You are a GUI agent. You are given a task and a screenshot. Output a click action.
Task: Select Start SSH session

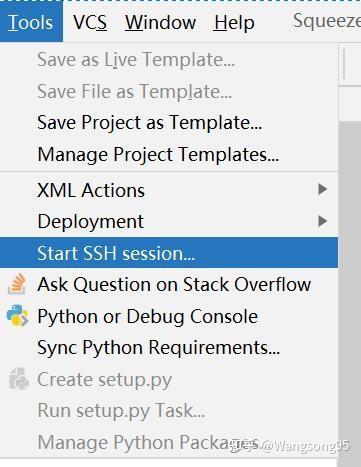(x=169, y=253)
